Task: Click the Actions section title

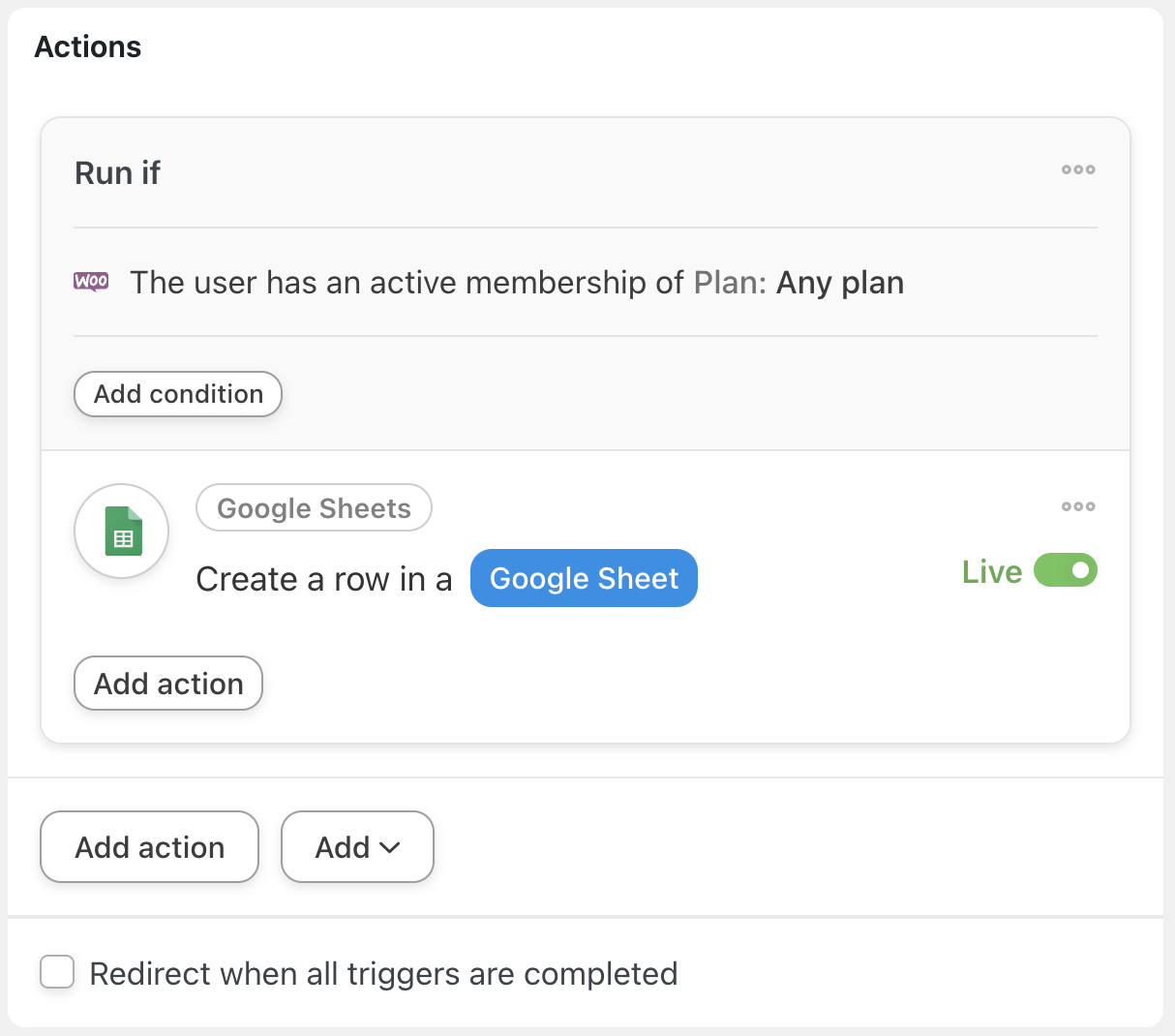Action: pos(88,47)
